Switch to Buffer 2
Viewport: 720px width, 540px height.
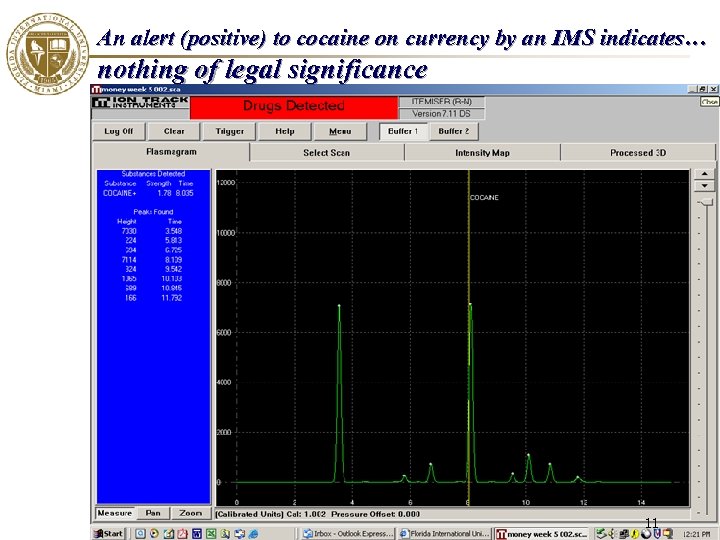[x=453, y=131]
